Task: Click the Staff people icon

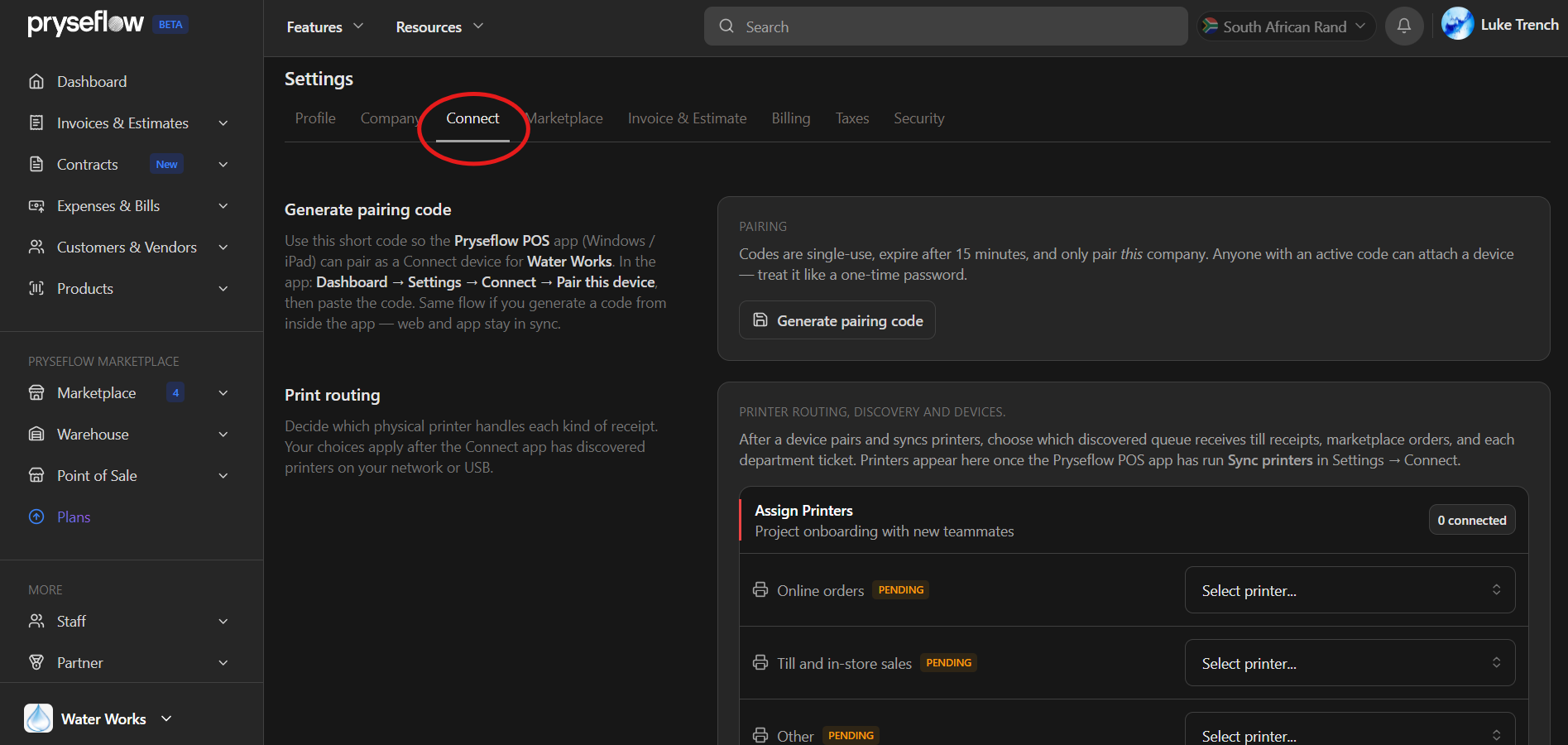Action: point(36,621)
